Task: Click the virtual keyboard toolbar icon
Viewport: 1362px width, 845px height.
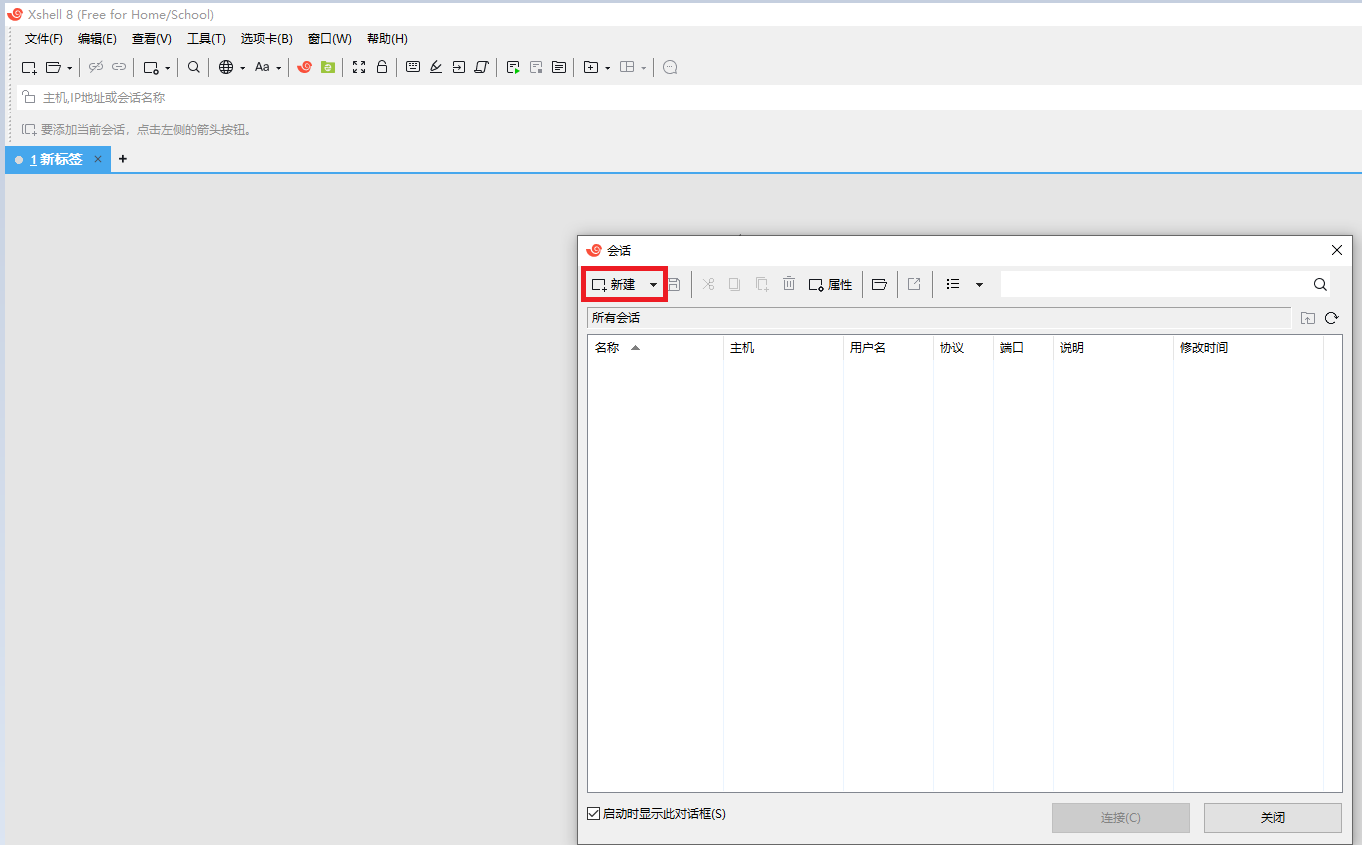Action: 413,67
